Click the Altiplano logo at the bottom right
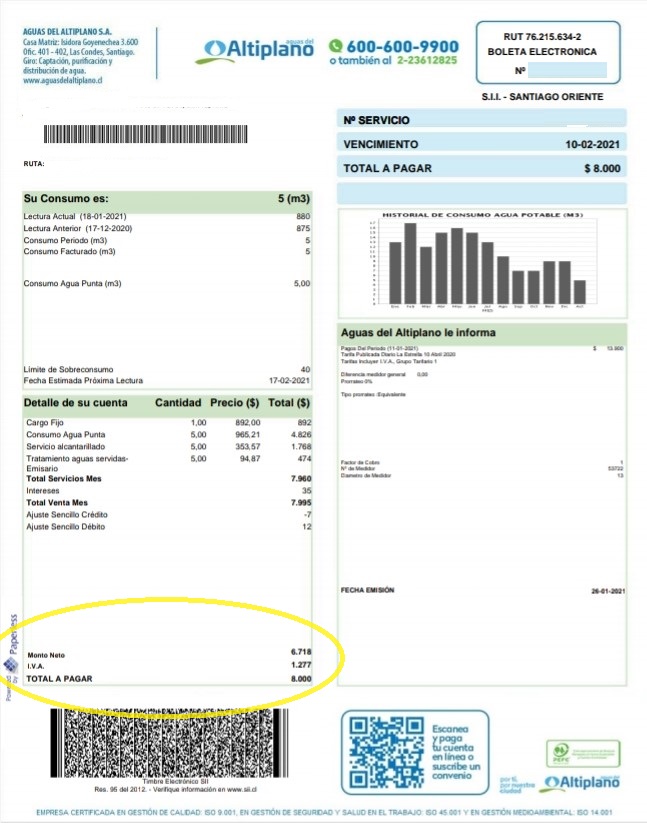 point(582,782)
